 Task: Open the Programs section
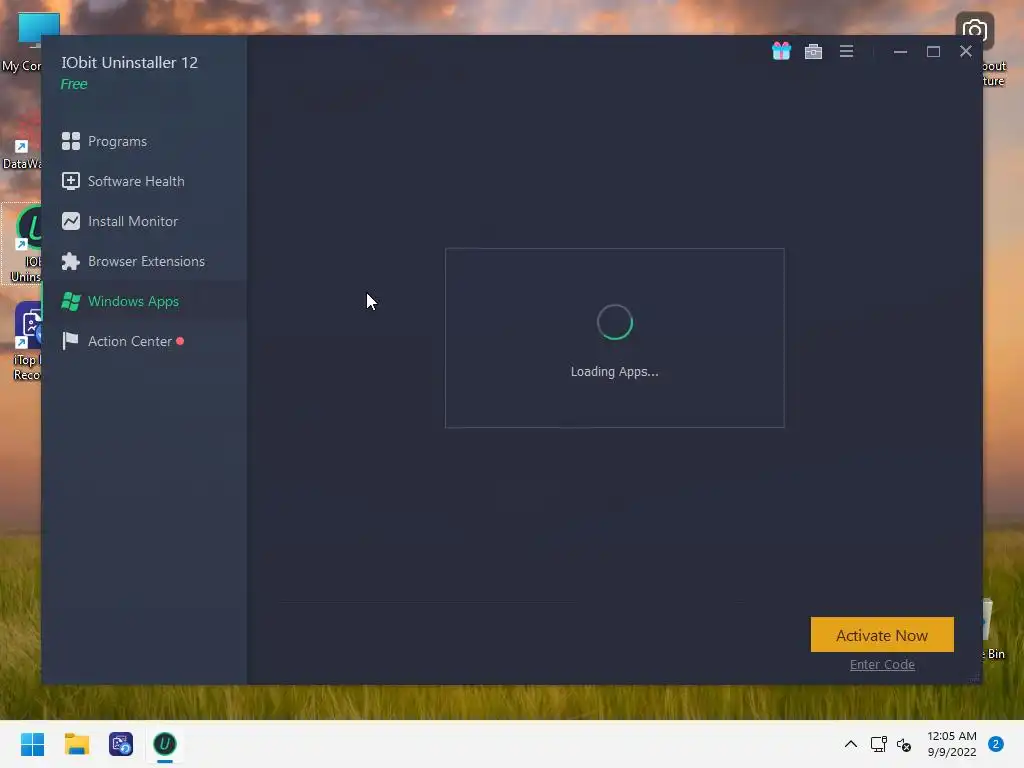click(144, 141)
